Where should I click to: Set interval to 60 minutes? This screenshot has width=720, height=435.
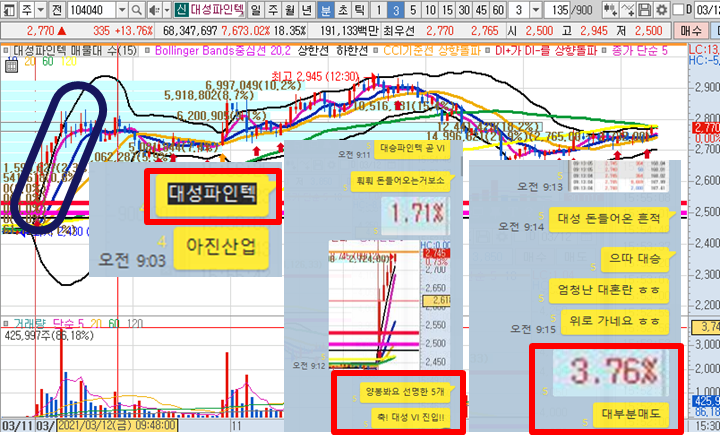[x=498, y=10]
